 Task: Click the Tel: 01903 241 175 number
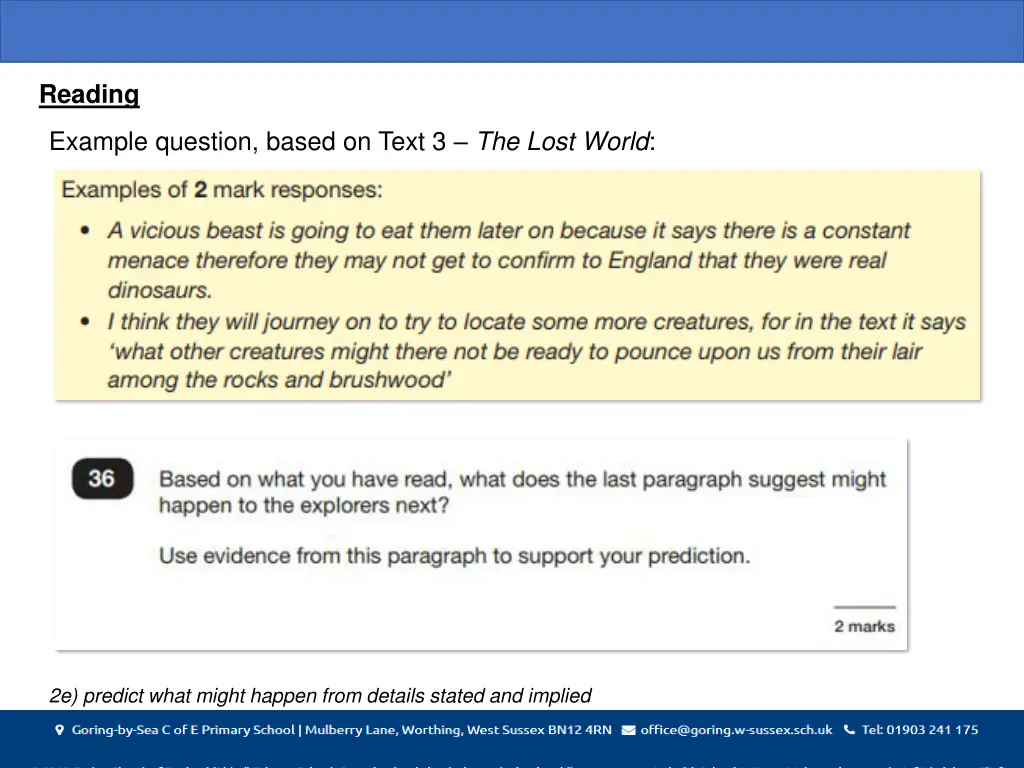tap(919, 730)
